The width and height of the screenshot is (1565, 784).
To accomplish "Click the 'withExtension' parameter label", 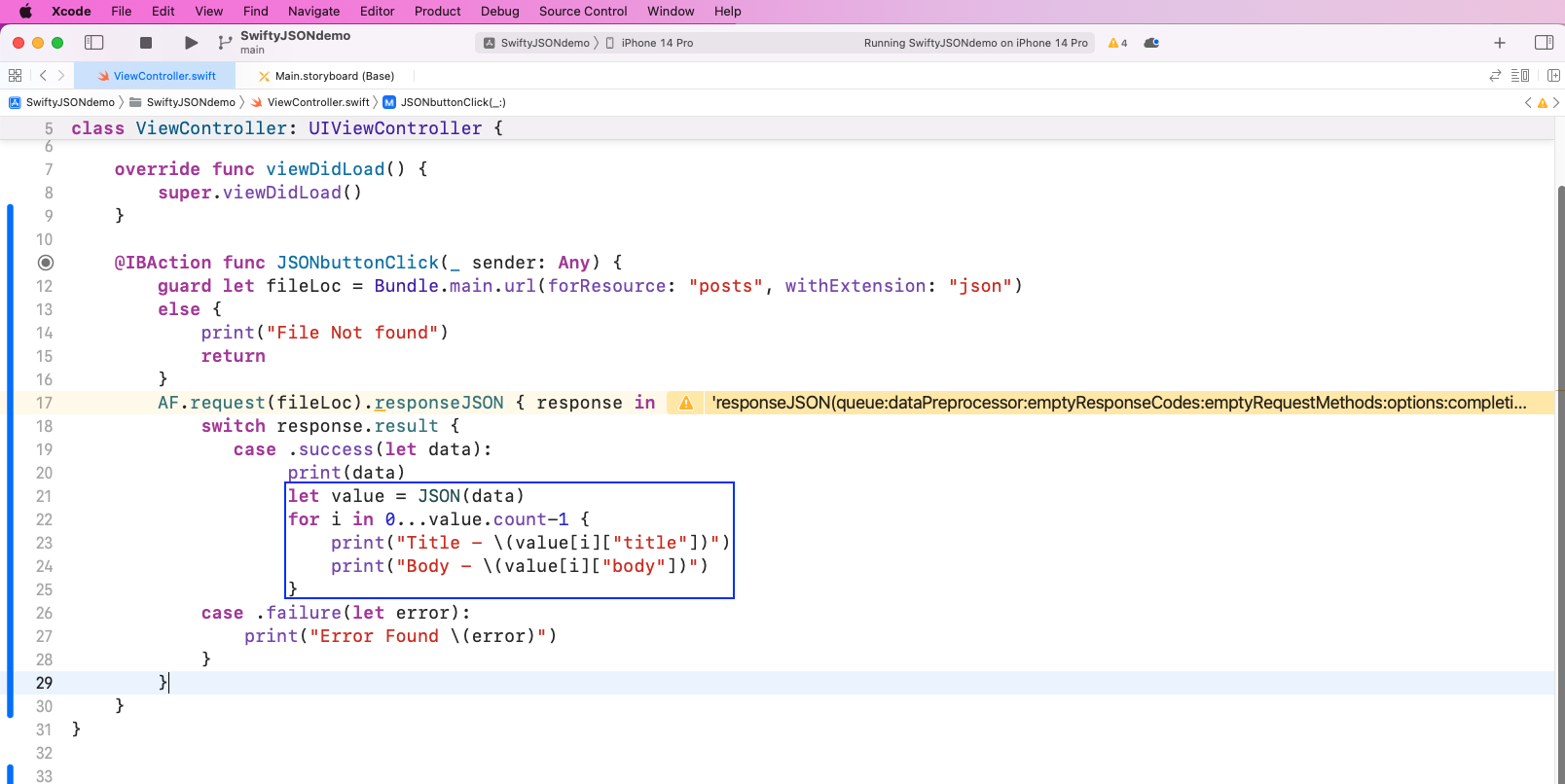I will (855, 286).
